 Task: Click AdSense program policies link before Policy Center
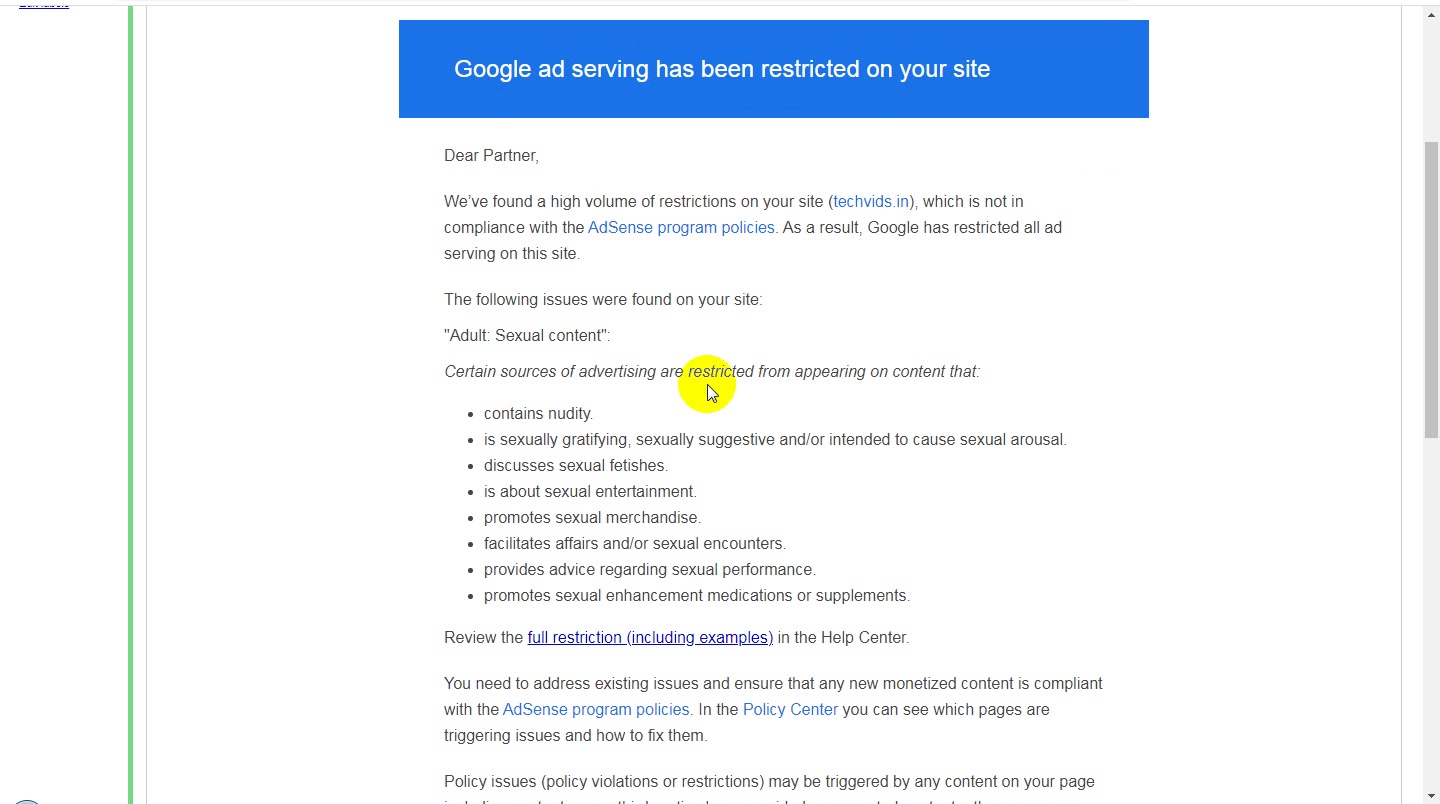point(596,709)
